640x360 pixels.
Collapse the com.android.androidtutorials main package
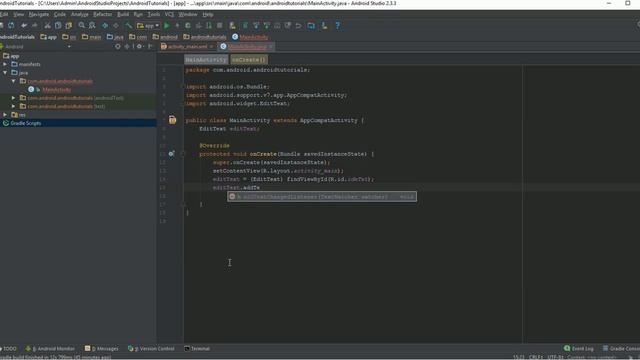13,81
